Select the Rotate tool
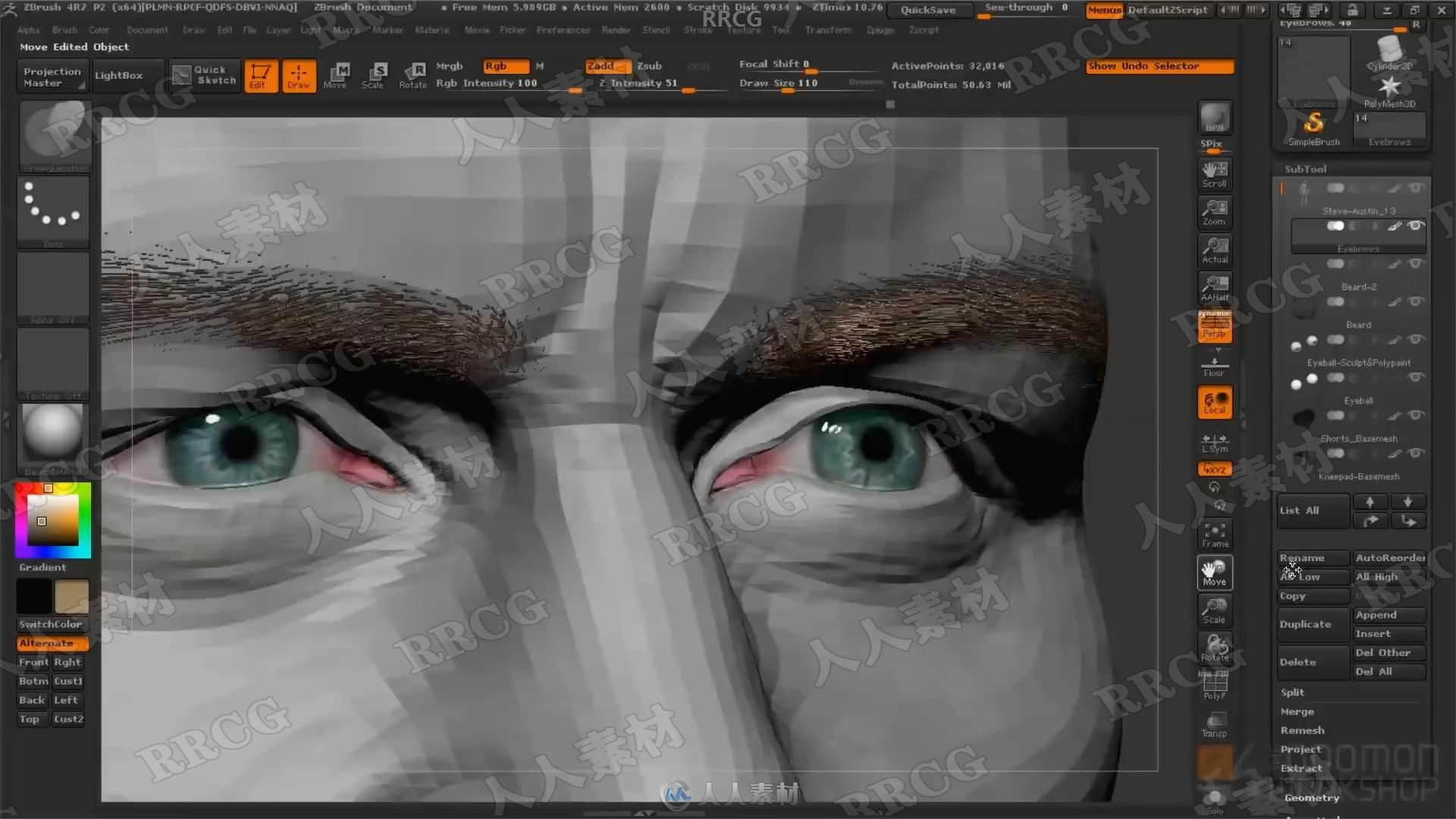Screen dimensions: 1456x819 [412, 74]
